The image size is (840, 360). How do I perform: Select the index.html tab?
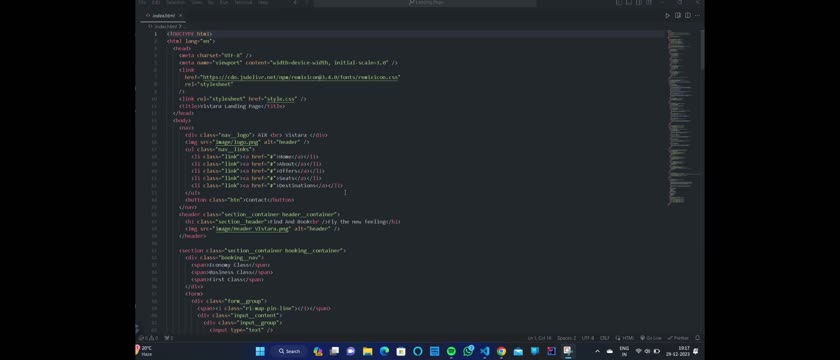click(x=164, y=16)
